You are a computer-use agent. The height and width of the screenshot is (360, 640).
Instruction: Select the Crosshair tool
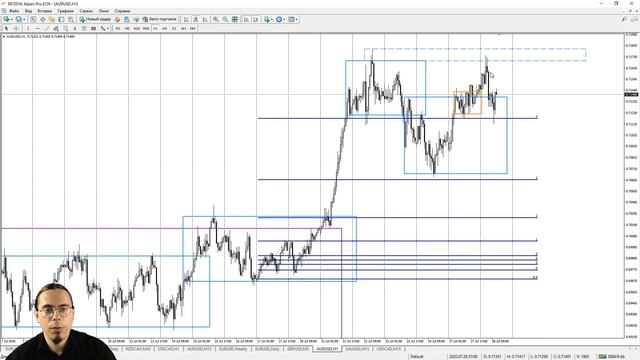16,28
